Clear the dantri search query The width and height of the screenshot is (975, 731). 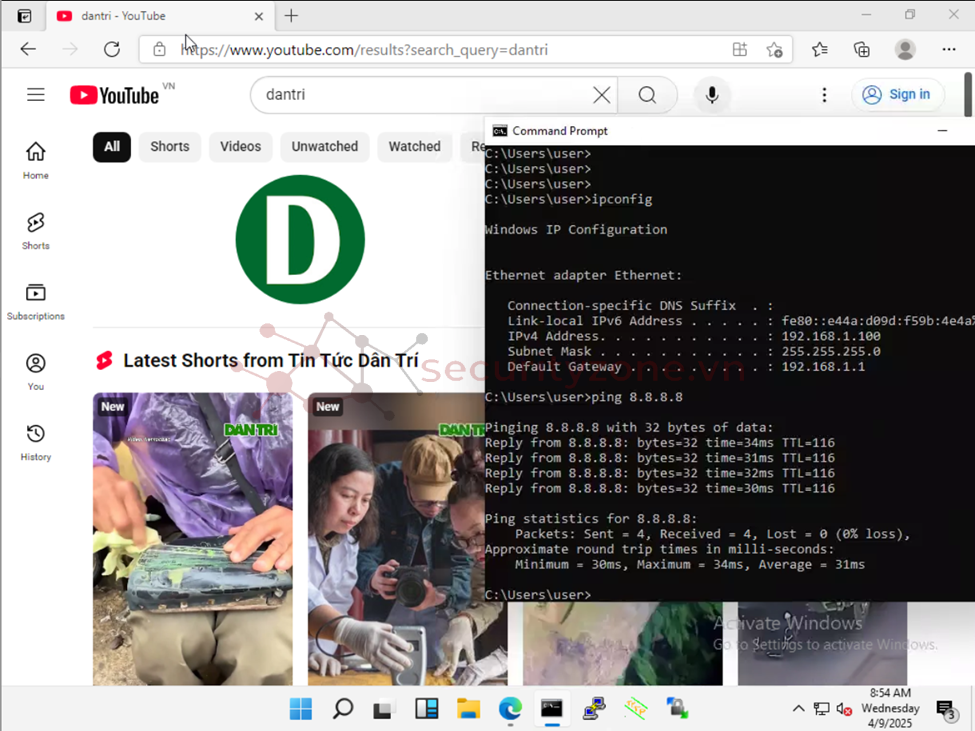[x=601, y=95]
